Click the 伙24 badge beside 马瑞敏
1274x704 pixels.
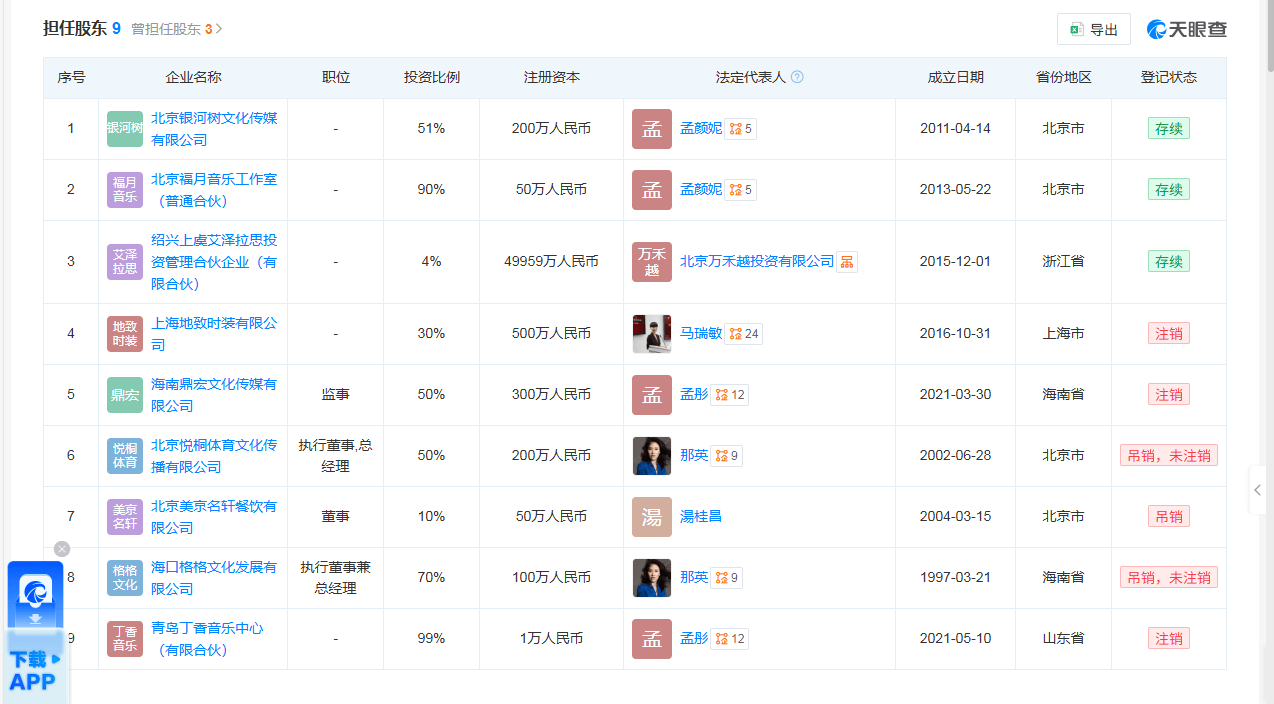(x=743, y=333)
